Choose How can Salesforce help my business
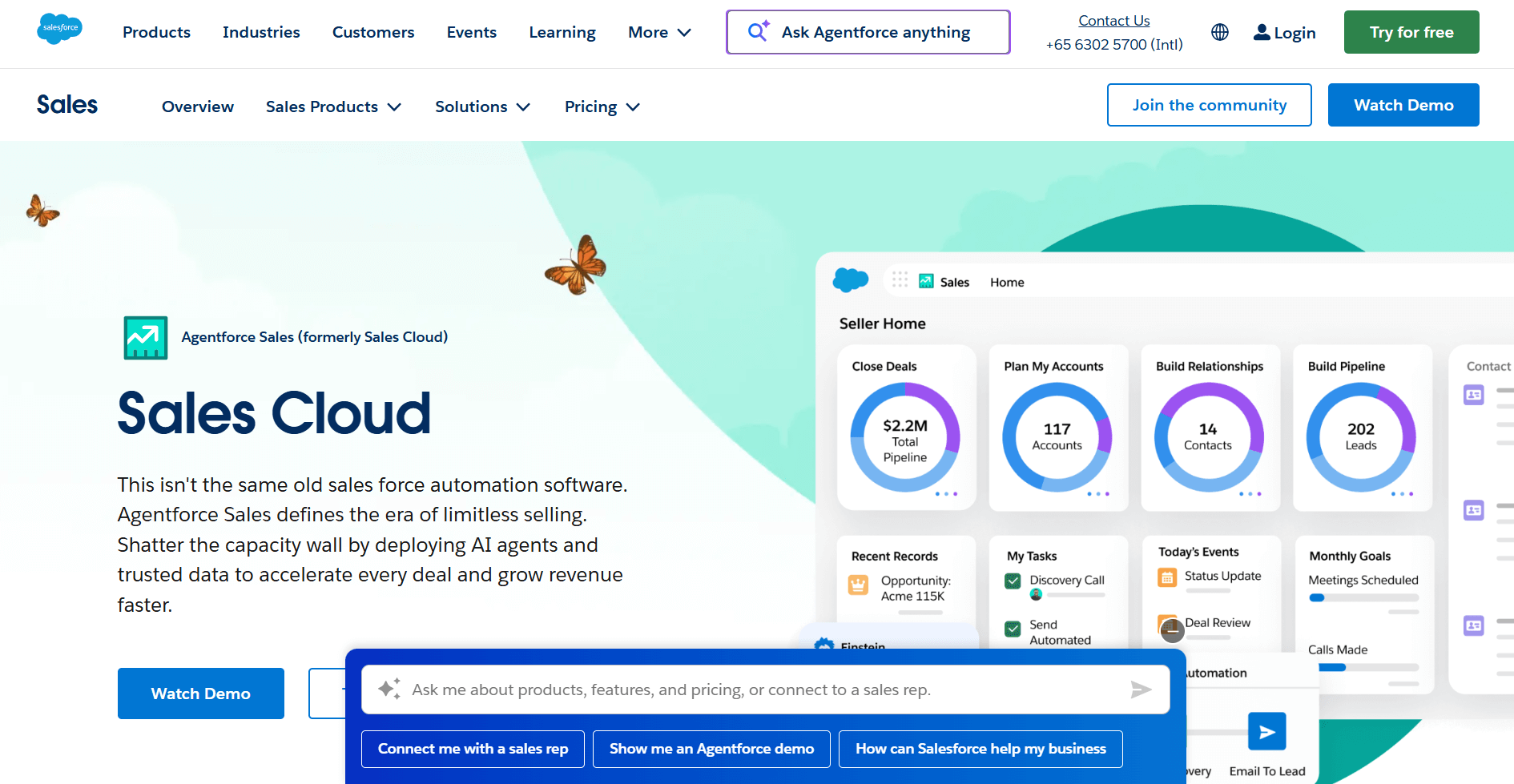Image resolution: width=1514 pixels, height=784 pixels. click(x=980, y=749)
